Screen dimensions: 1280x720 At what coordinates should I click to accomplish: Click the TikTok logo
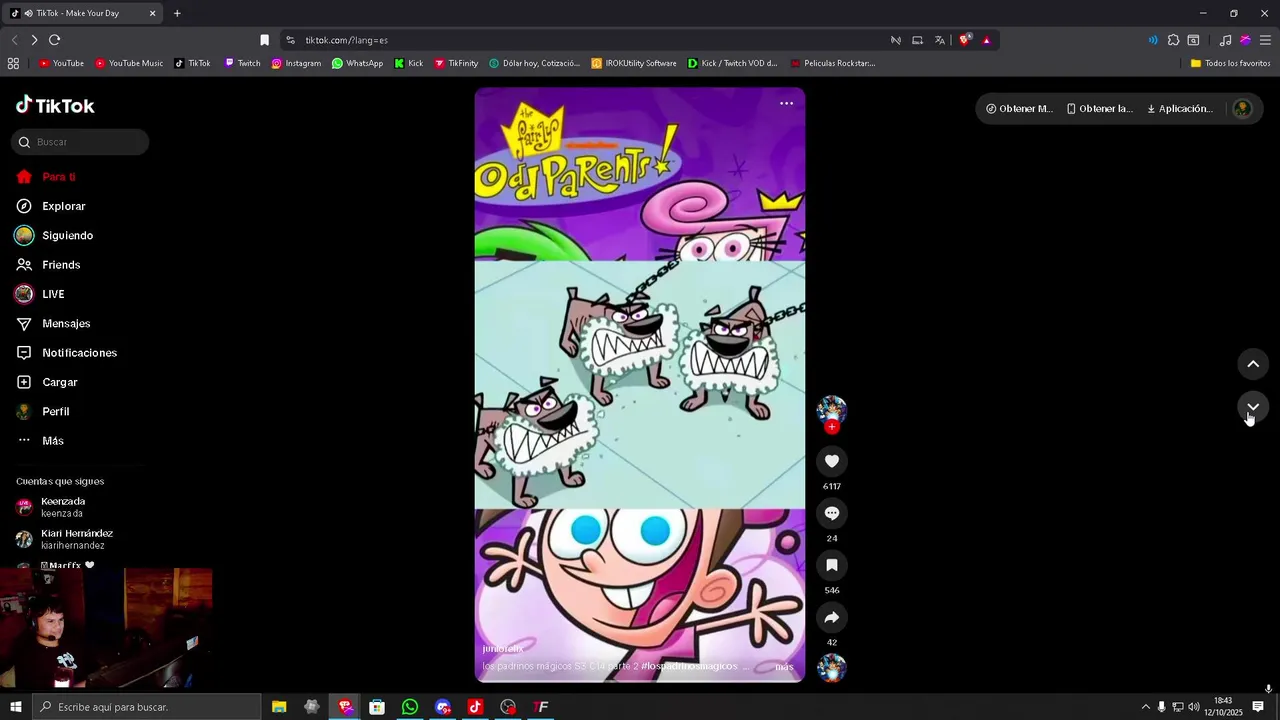click(x=56, y=105)
